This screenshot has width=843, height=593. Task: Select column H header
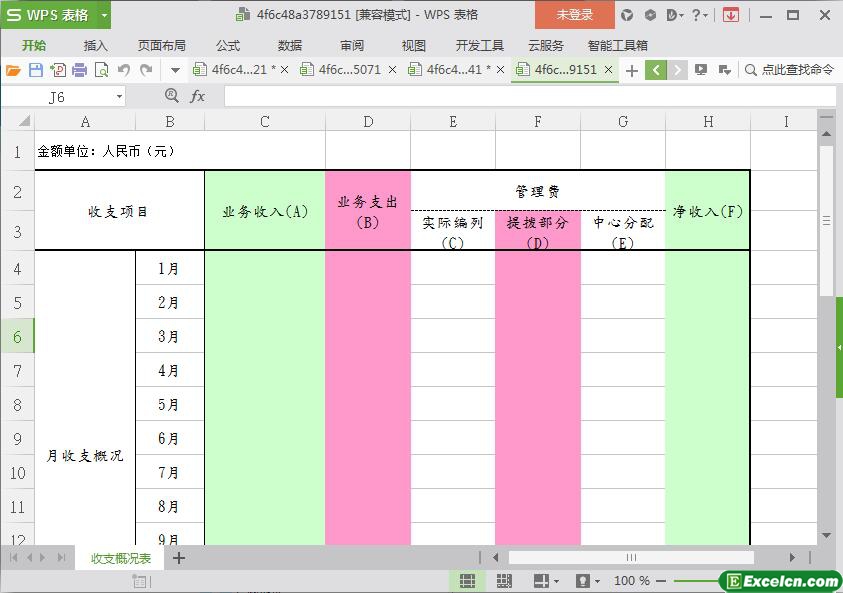click(x=708, y=122)
